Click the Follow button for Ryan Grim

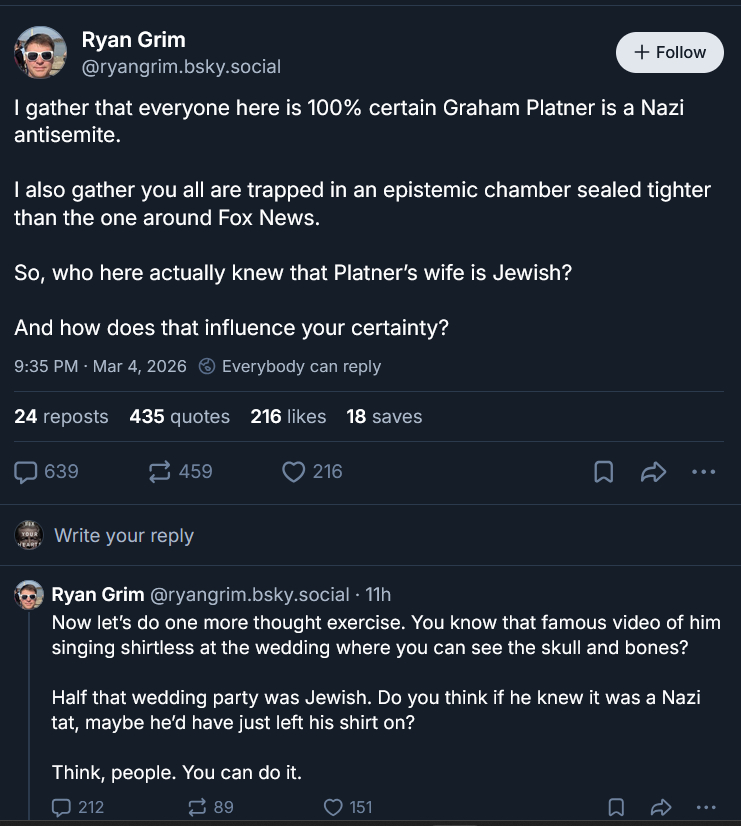click(669, 52)
